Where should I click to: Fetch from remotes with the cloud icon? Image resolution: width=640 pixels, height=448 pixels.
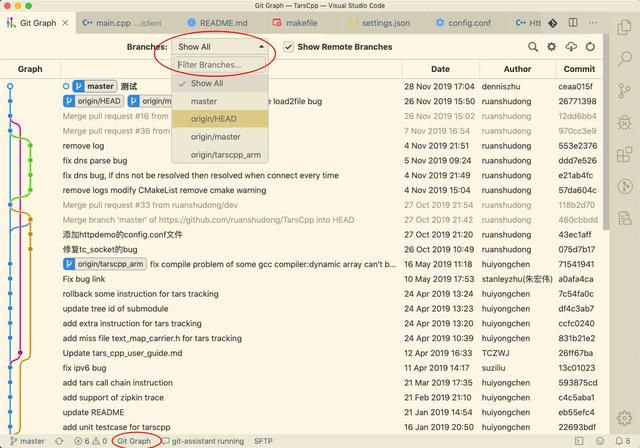[x=571, y=47]
